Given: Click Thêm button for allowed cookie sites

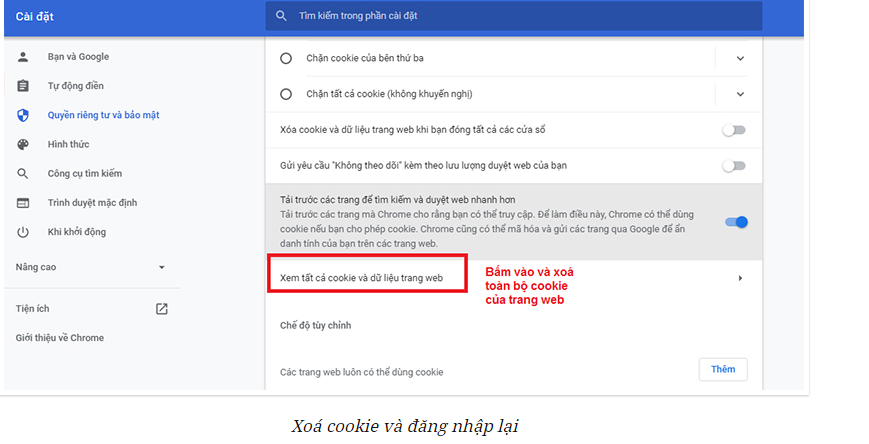Looking at the screenshot, I should tap(723, 370).
